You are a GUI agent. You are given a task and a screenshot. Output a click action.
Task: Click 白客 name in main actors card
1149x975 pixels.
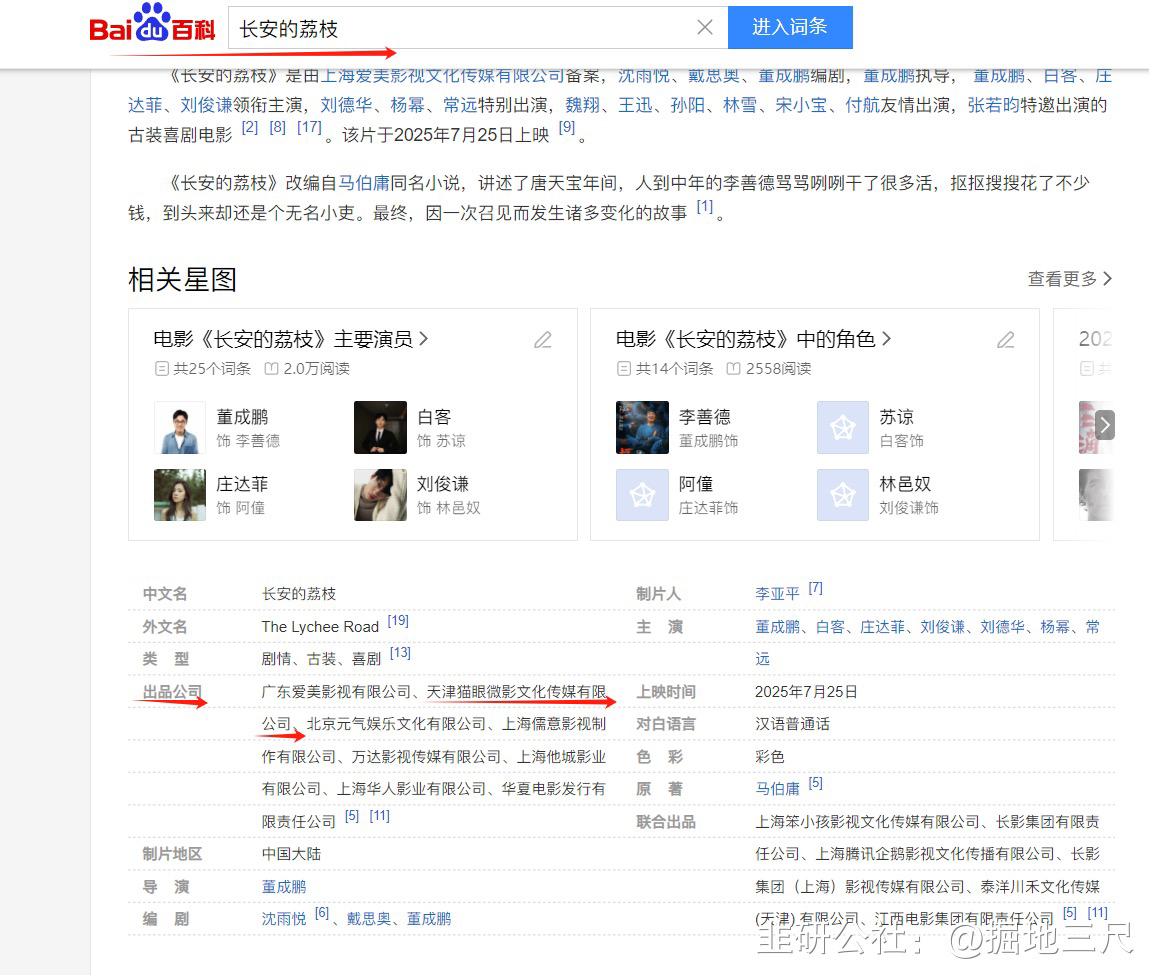(x=434, y=418)
